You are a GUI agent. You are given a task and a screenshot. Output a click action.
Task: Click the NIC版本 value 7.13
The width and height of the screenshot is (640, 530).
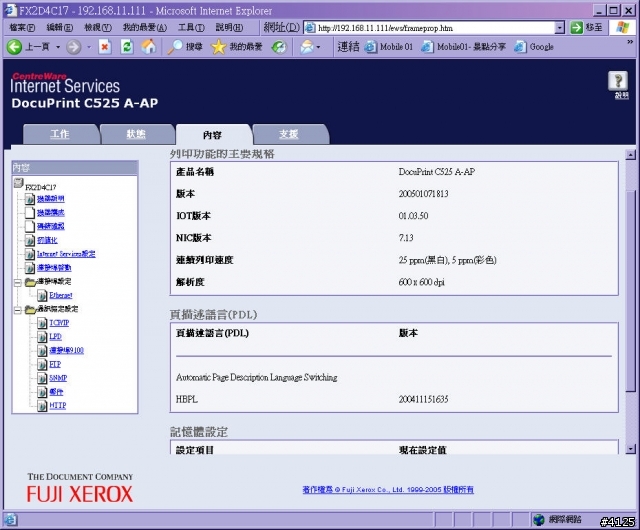(406, 238)
